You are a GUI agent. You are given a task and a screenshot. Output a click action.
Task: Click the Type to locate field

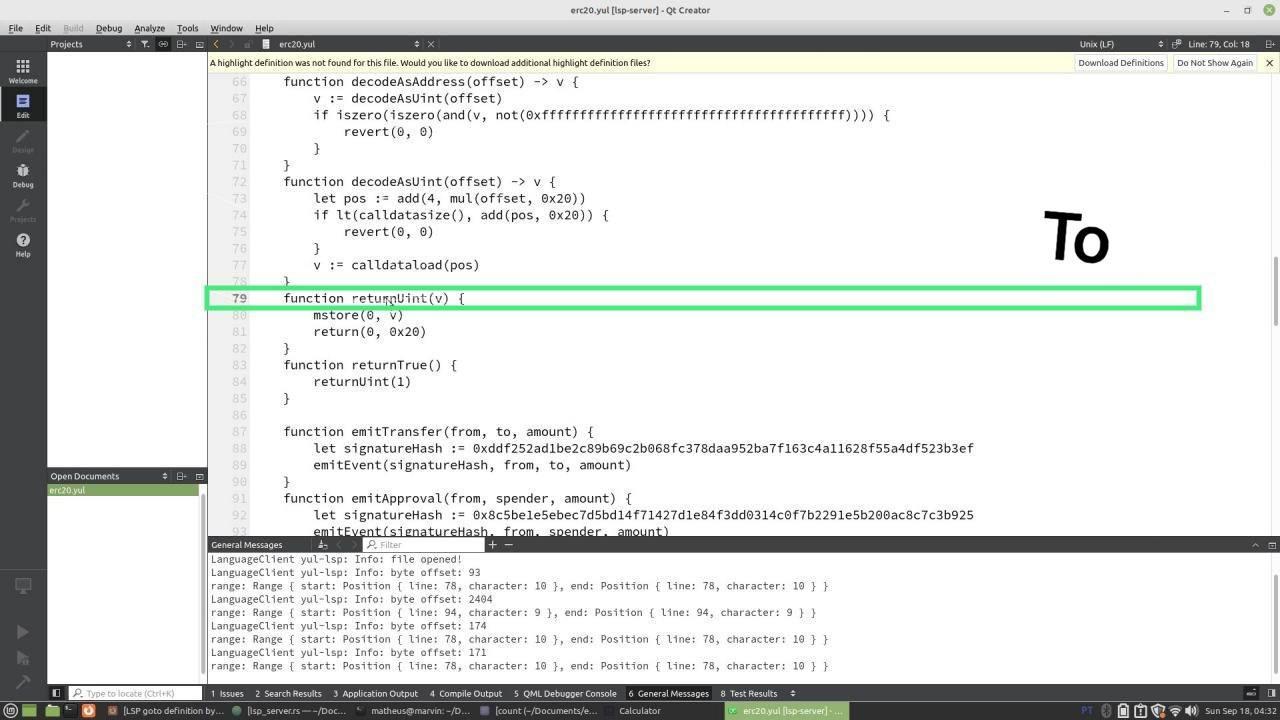pyautogui.click(x=134, y=693)
